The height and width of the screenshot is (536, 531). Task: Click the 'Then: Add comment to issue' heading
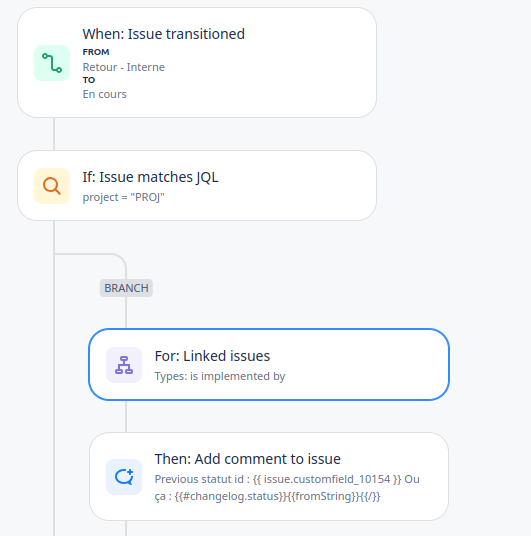click(x=248, y=459)
